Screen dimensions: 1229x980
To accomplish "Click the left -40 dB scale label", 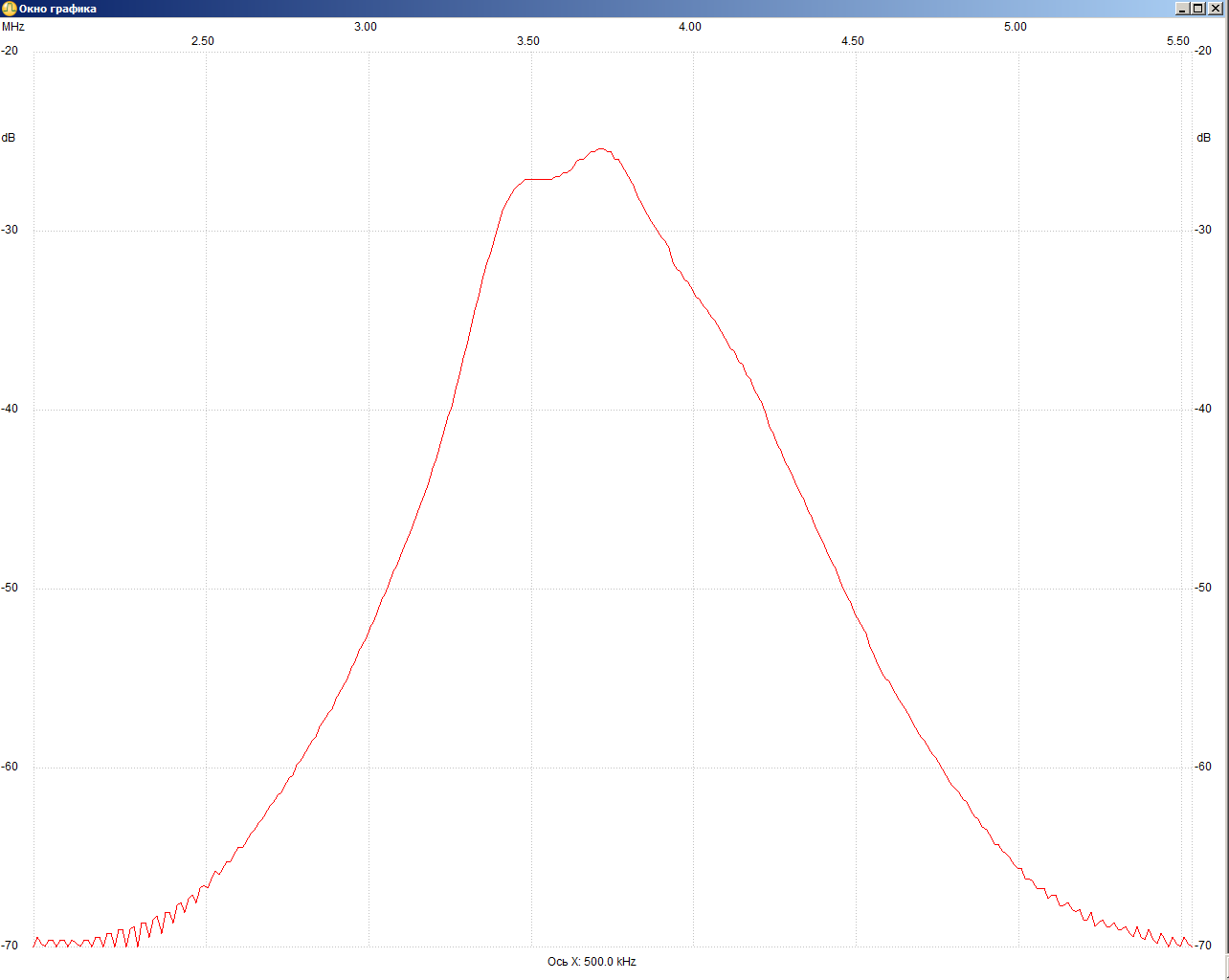I will (10, 409).
